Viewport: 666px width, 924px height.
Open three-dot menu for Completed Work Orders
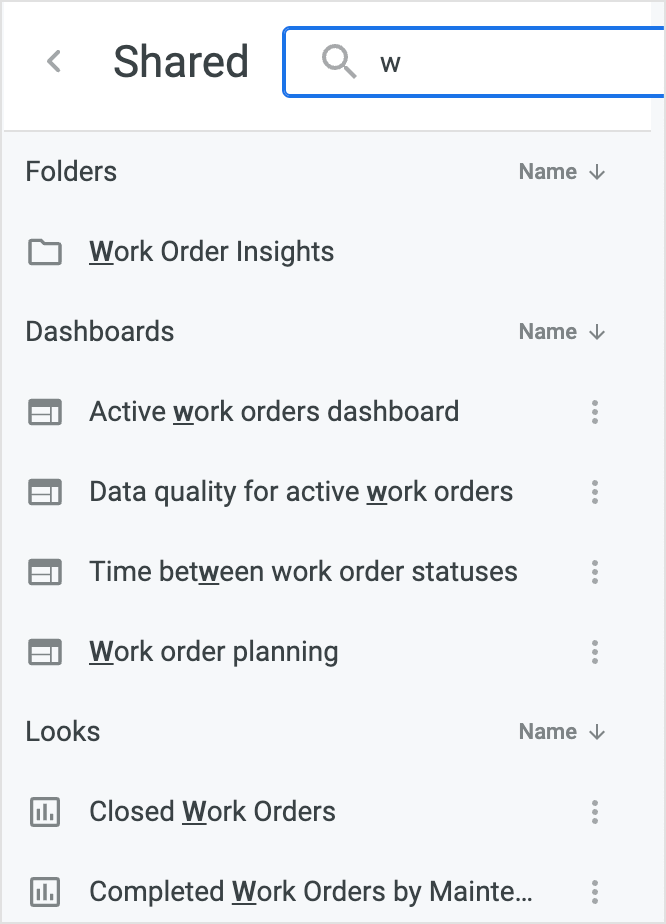coord(595,892)
